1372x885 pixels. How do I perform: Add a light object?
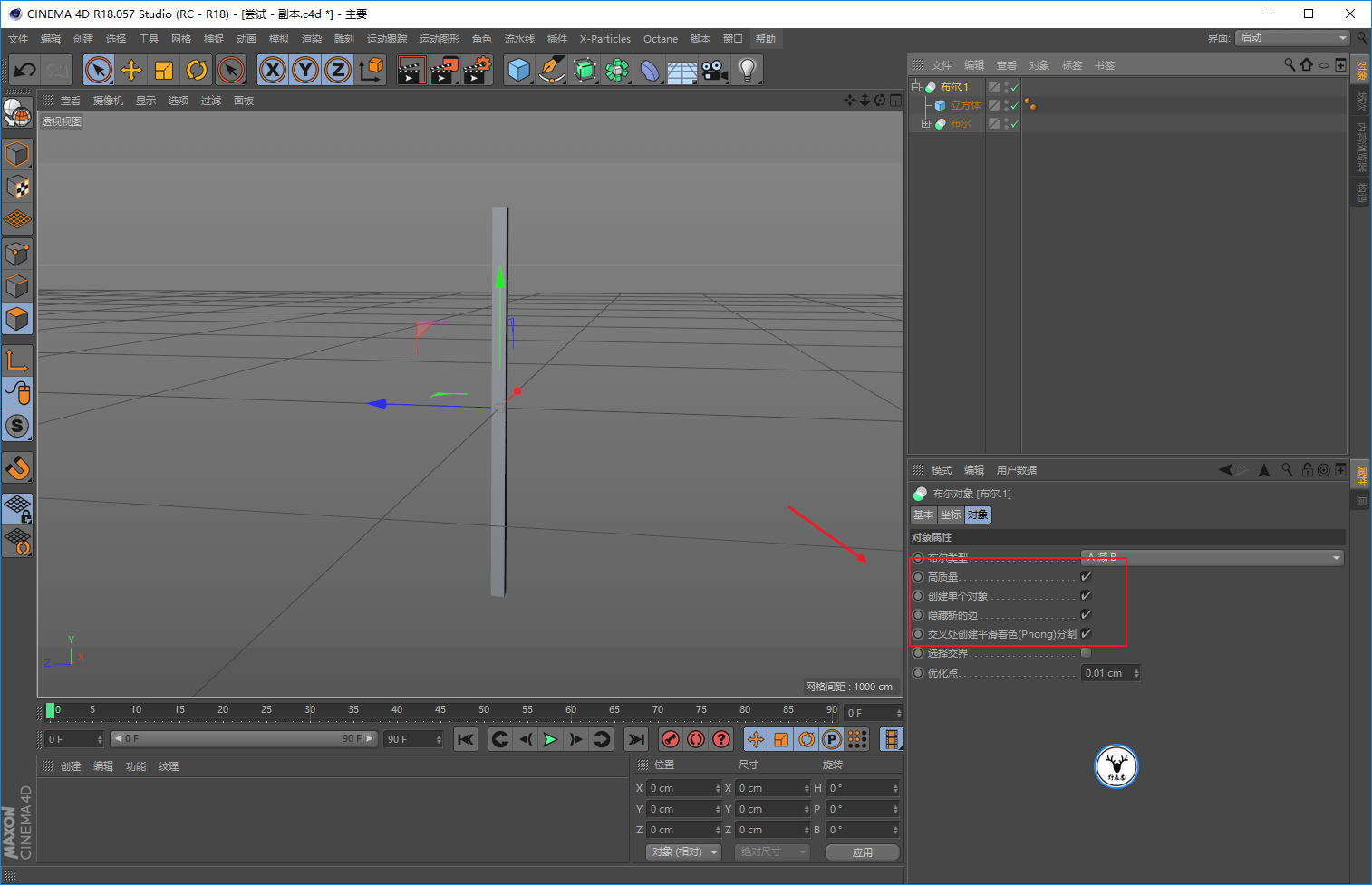[x=747, y=70]
